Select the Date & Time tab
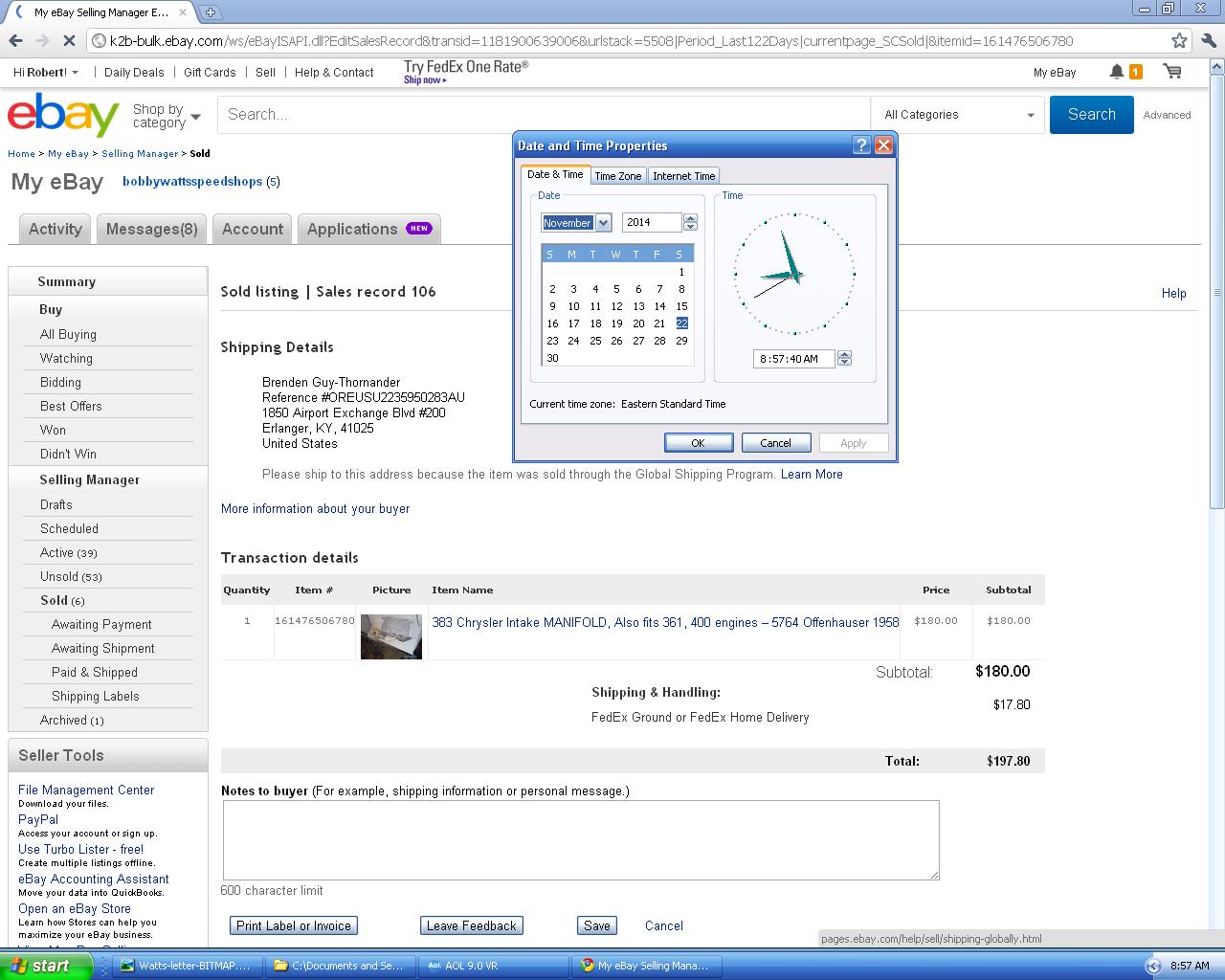 click(x=555, y=174)
